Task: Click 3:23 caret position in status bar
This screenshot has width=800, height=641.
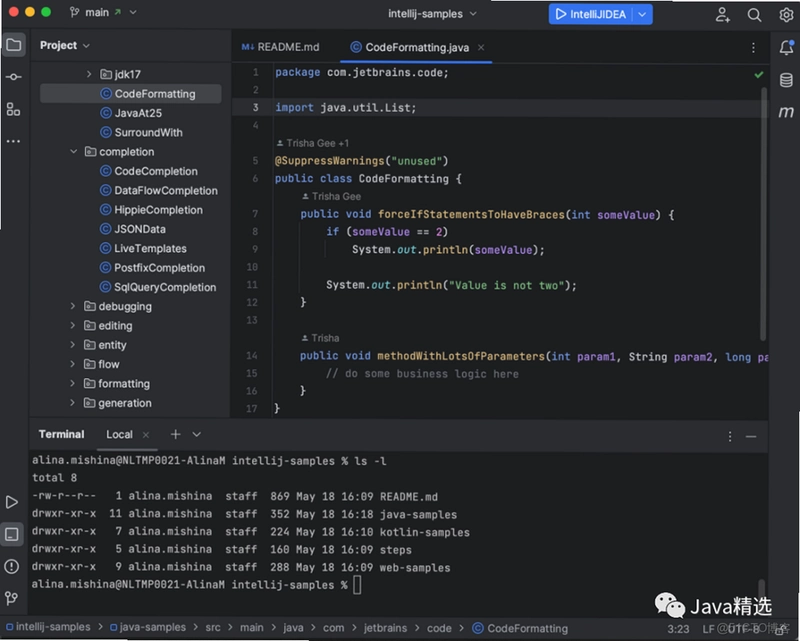Action: [x=678, y=629]
